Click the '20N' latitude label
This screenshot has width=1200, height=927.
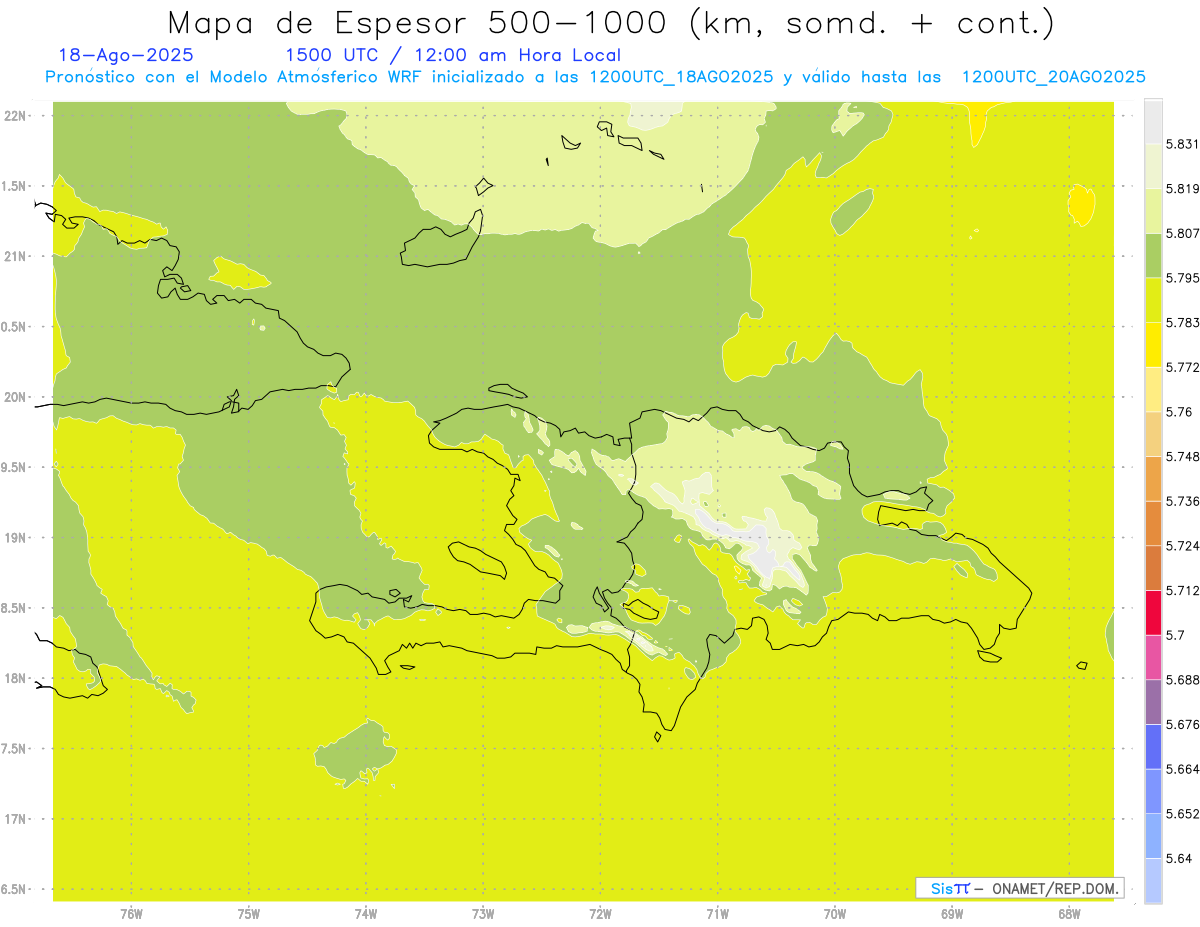15,397
